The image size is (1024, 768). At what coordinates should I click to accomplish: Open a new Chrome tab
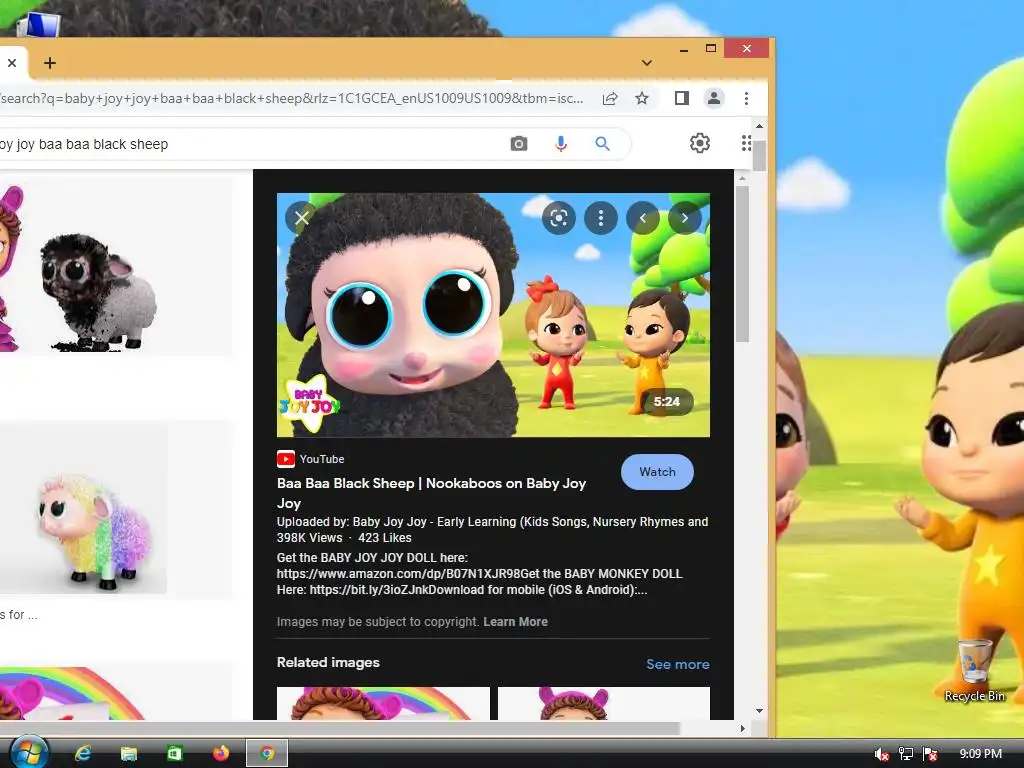tap(50, 63)
